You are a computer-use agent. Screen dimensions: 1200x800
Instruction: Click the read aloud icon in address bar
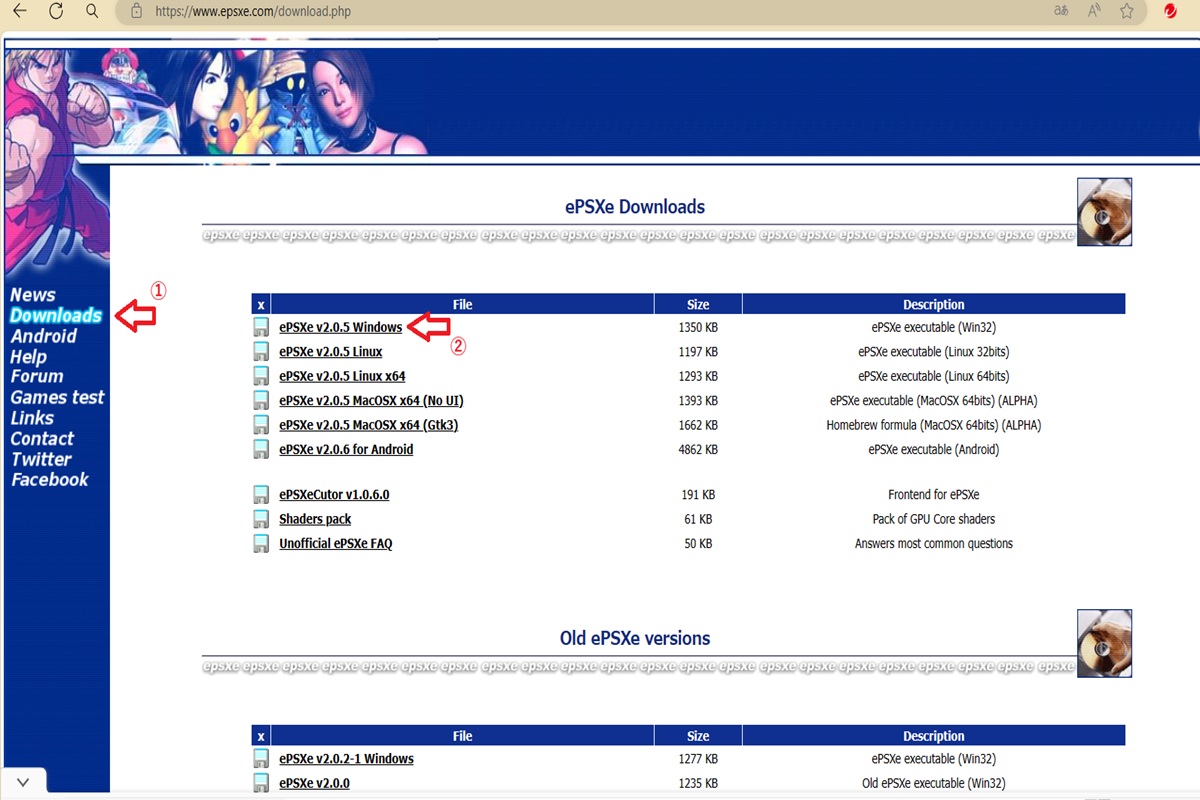pyautogui.click(x=1094, y=11)
